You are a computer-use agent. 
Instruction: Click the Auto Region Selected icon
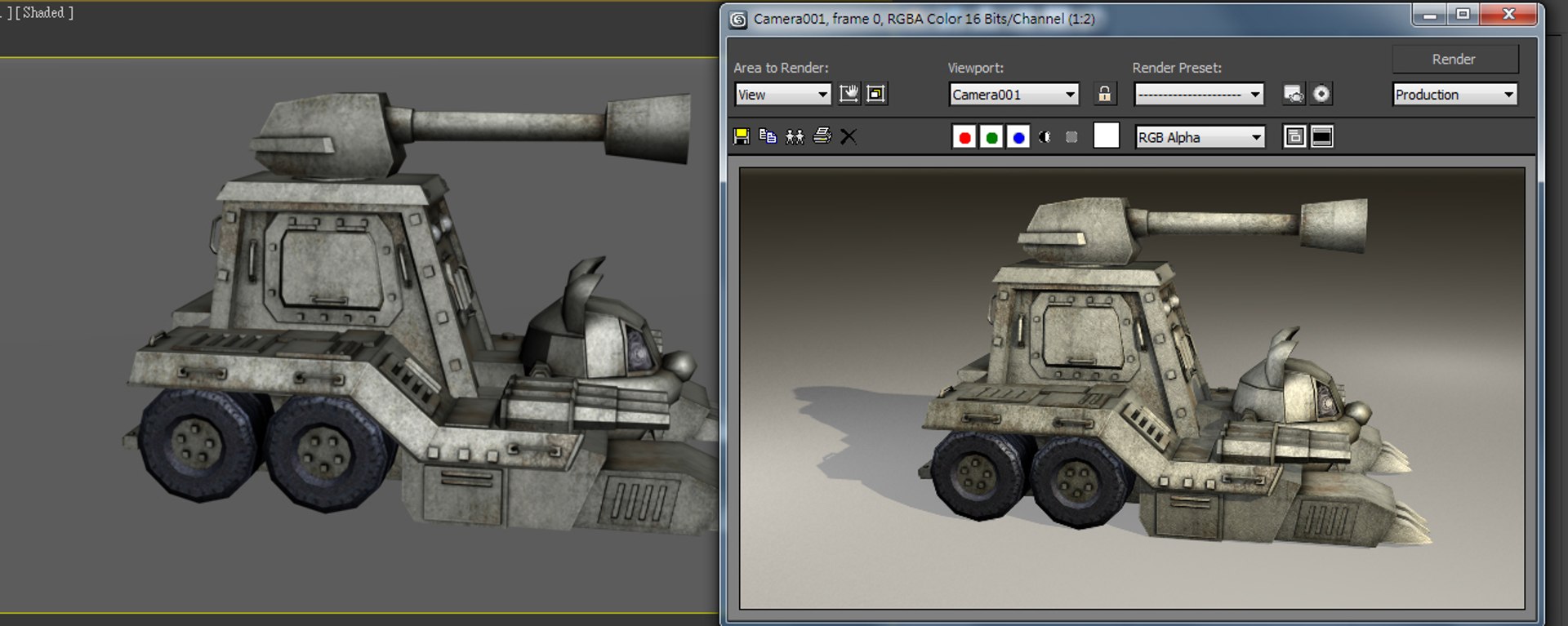coord(875,94)
